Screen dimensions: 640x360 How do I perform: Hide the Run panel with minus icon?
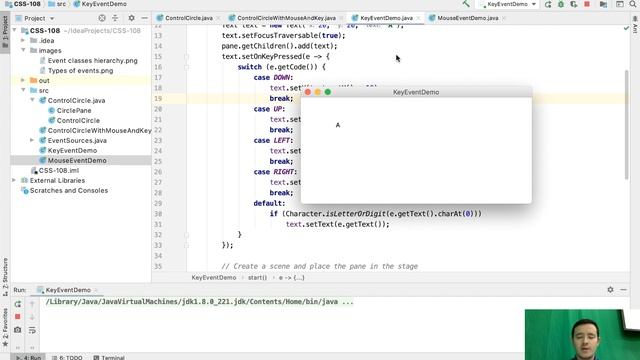point(623,289)
